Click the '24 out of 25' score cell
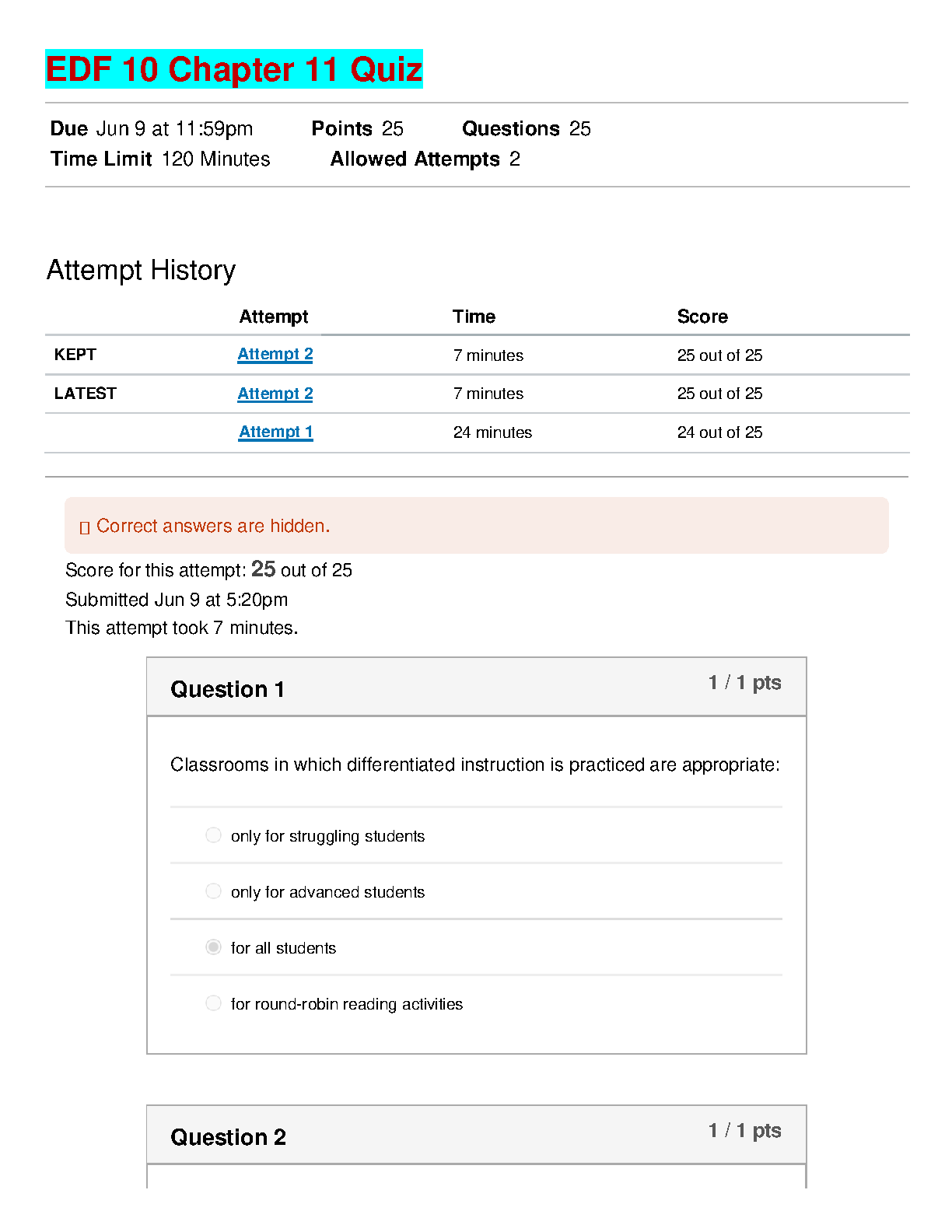952x1232 pixels. 719,432
